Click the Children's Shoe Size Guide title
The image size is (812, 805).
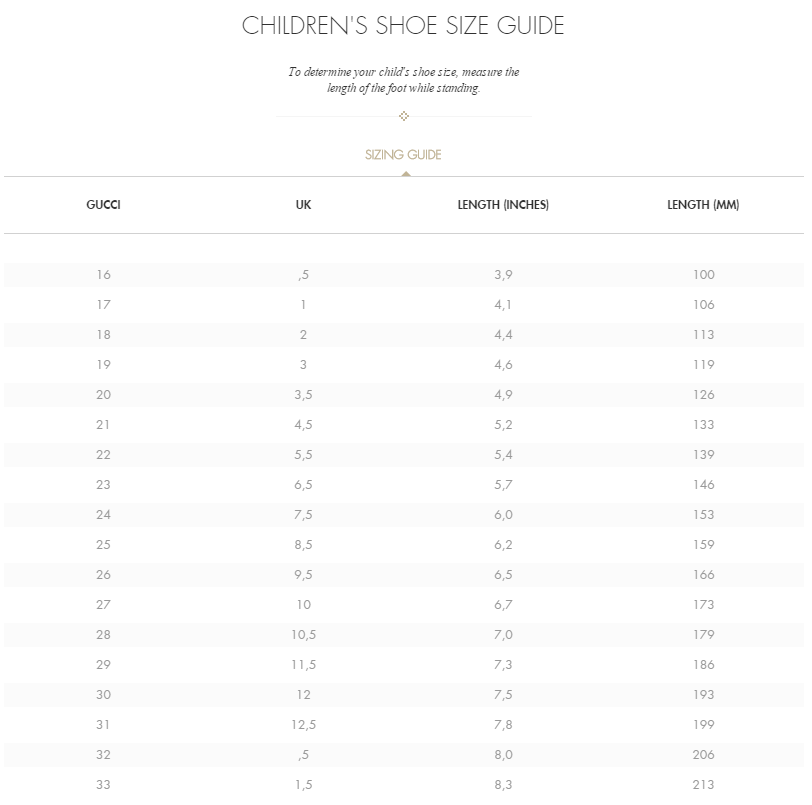click(x=403, y=25)
